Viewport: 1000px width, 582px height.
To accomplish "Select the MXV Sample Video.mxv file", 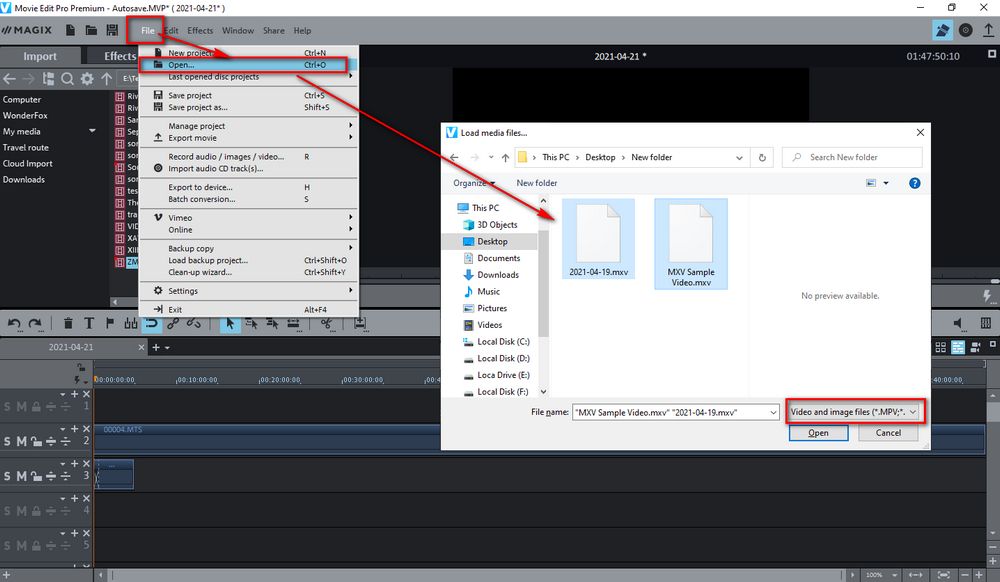I will (691, 244).
